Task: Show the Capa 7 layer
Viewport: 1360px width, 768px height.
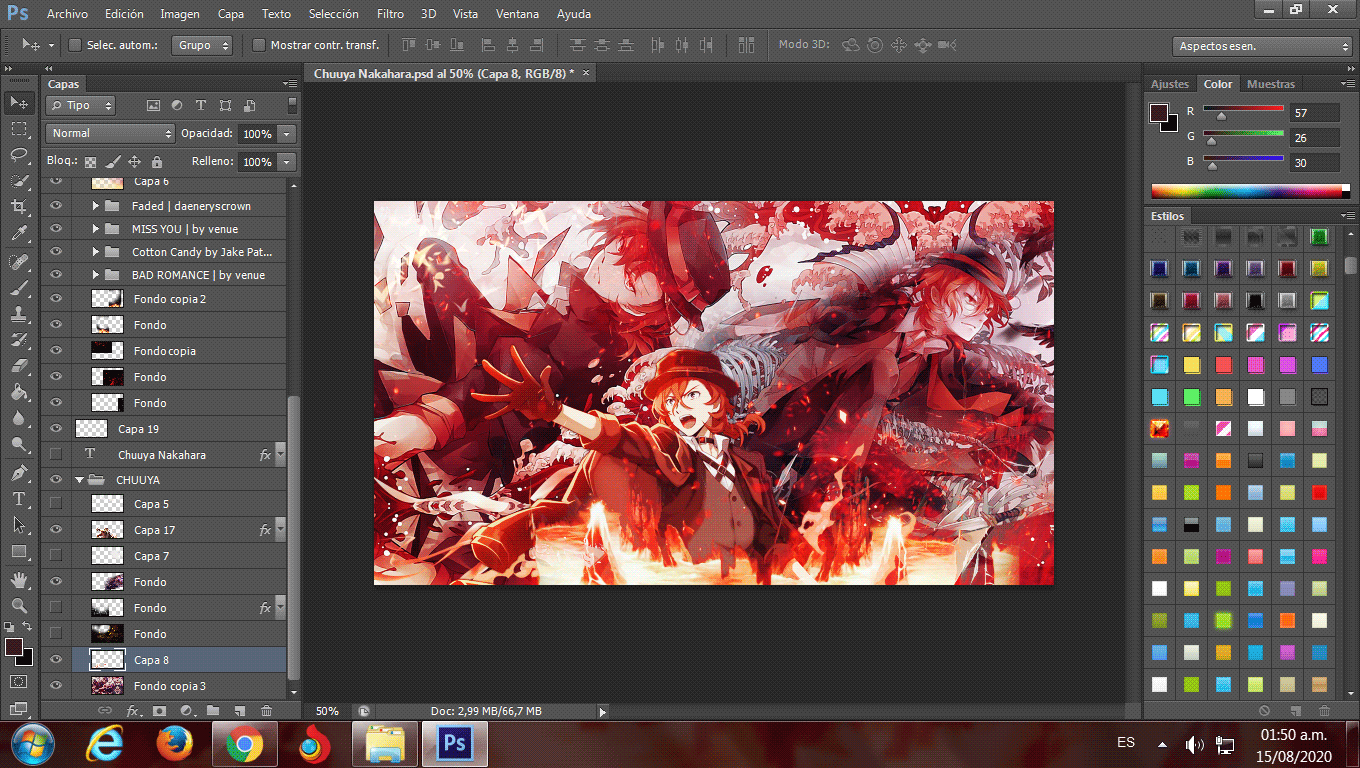Action: 56,556
